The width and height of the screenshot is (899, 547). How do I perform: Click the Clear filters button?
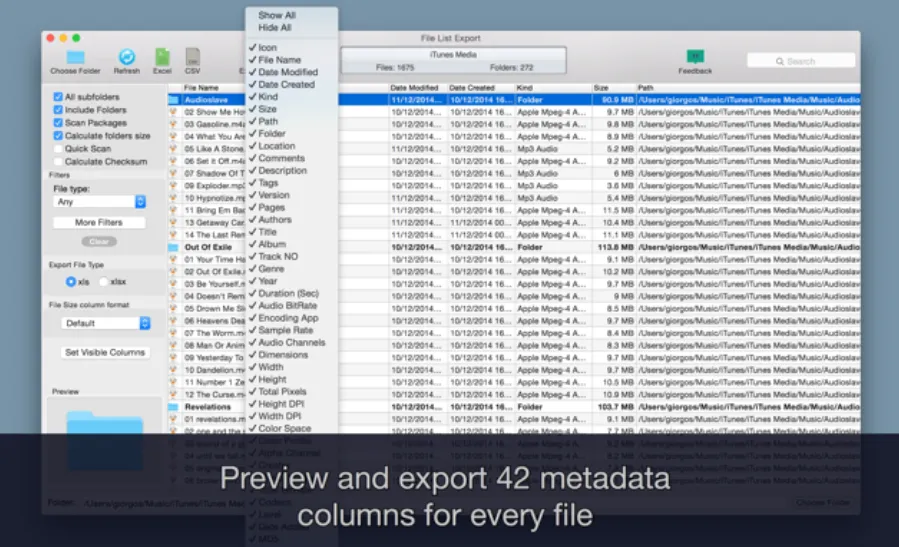click(x=99, y=241)
